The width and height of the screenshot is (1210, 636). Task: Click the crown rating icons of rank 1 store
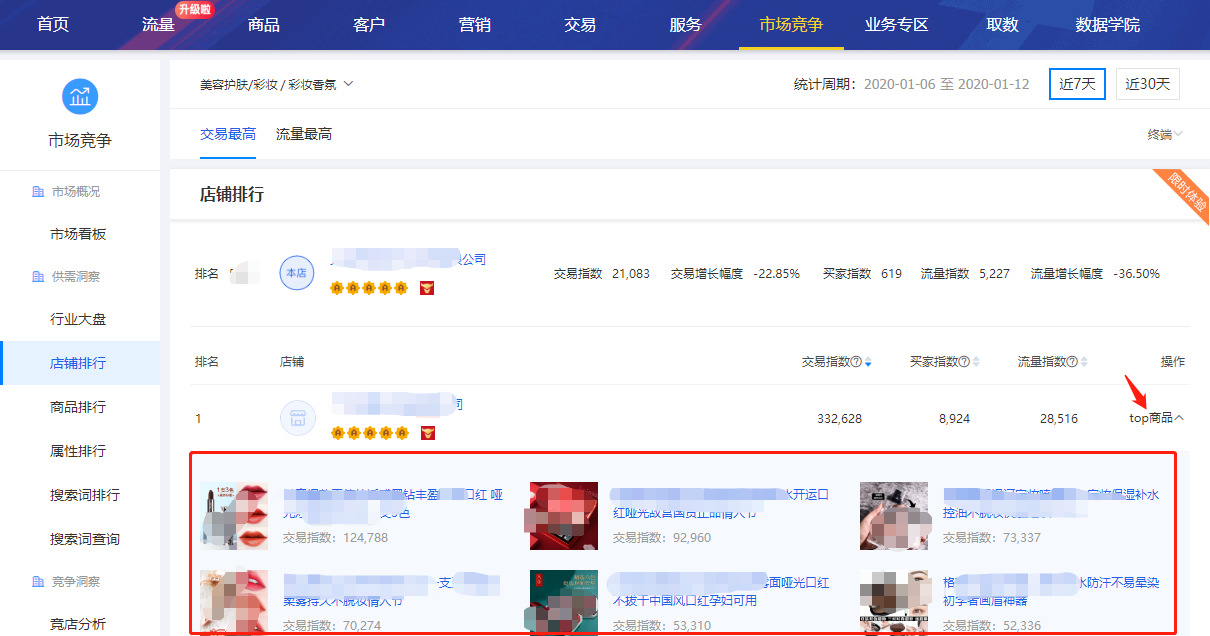click(369, 433)
